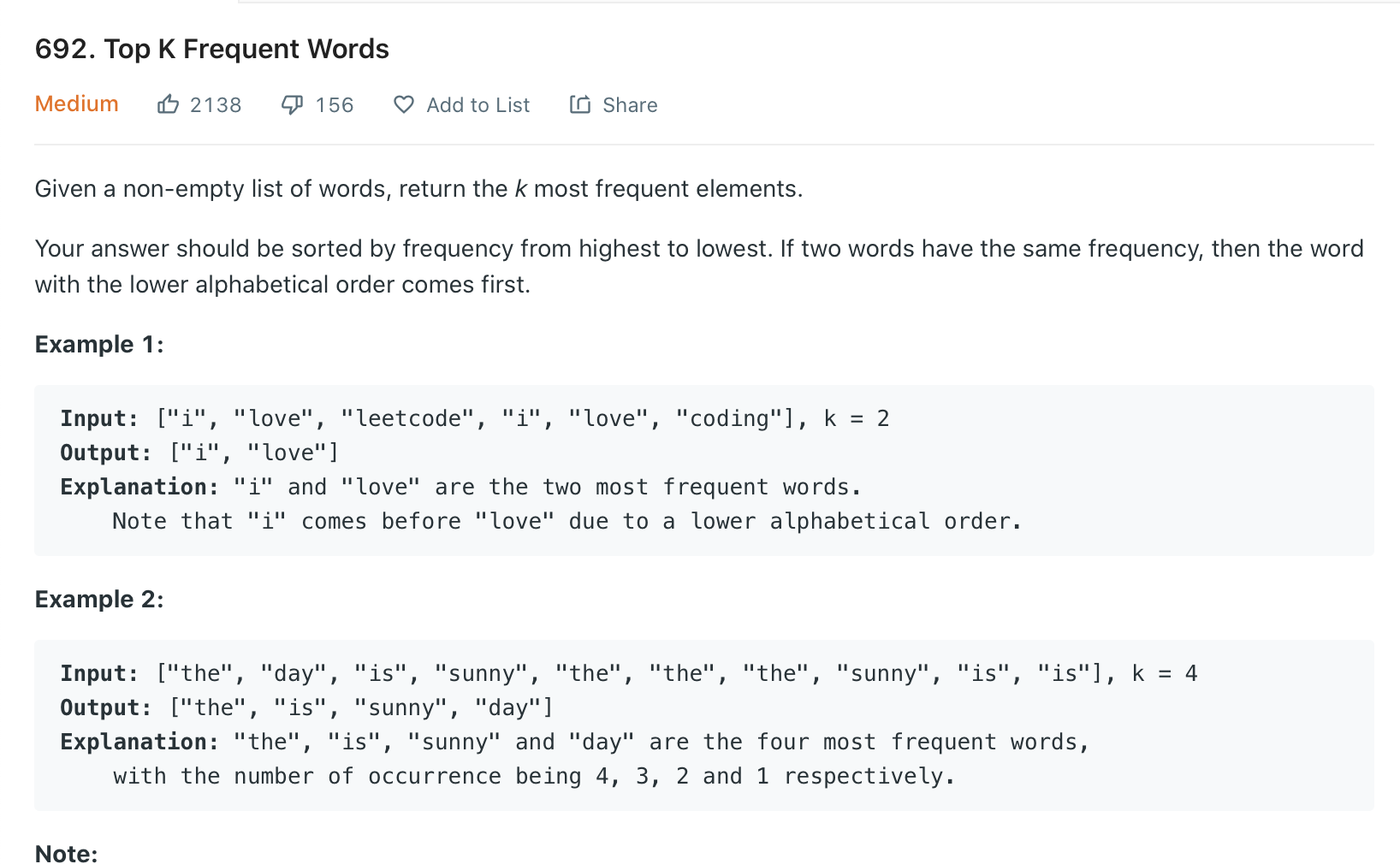Viewport: 1400px width, 864px height.
Task: Click the paragraph starting Your answer should be sorted
Action: click(x=699, y=266)
